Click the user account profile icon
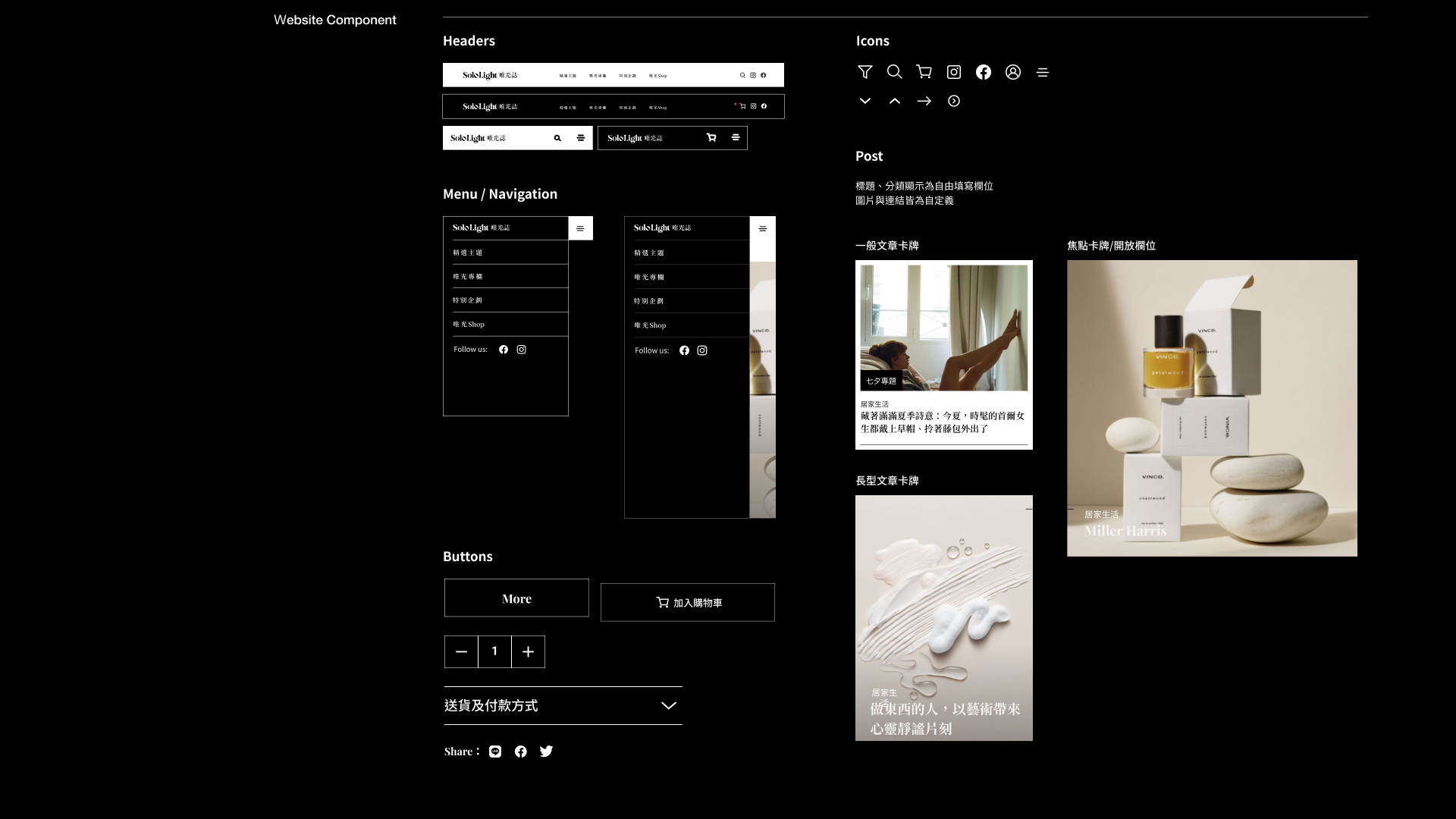 1012,72
